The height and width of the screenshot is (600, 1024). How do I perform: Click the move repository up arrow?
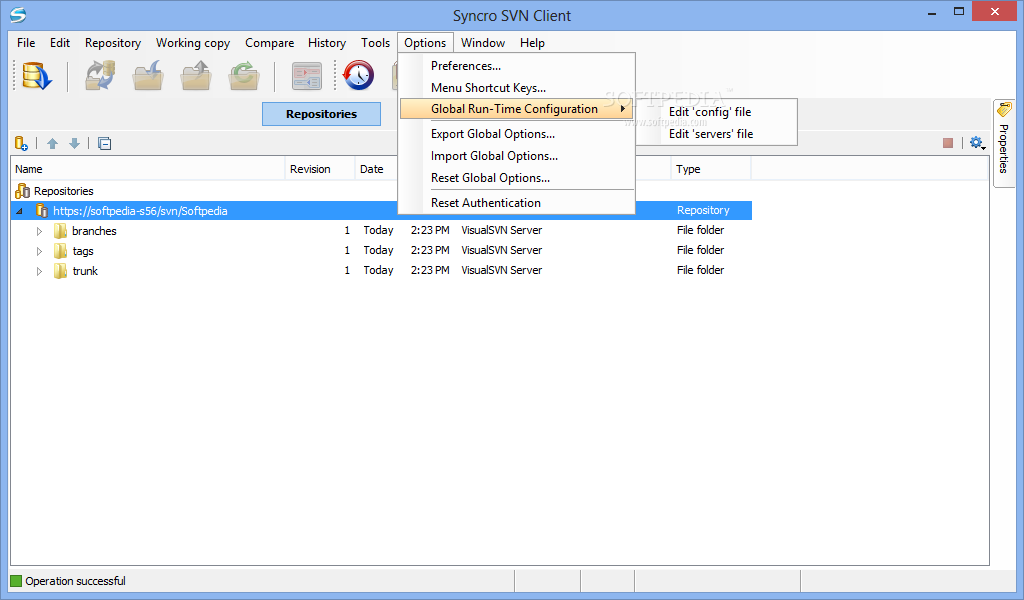click(x=53, y=144)
